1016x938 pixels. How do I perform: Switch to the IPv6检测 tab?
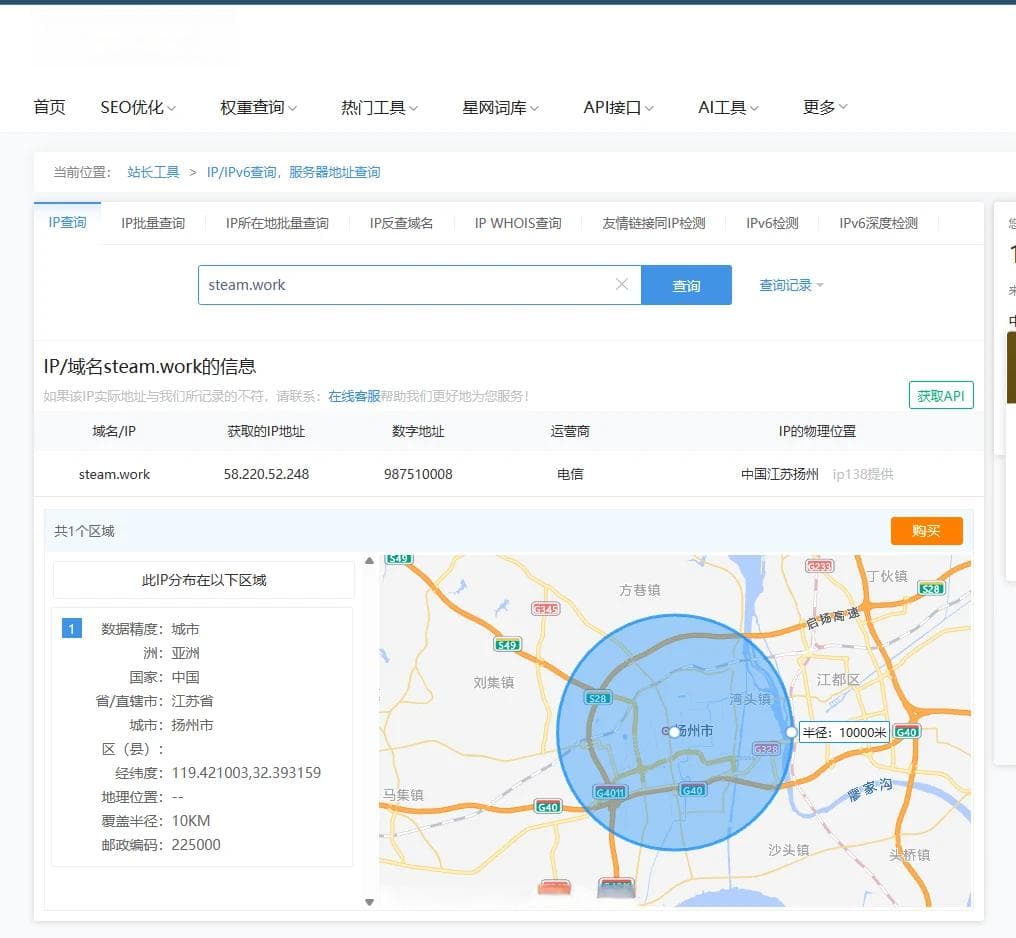[x=772, y=223]
